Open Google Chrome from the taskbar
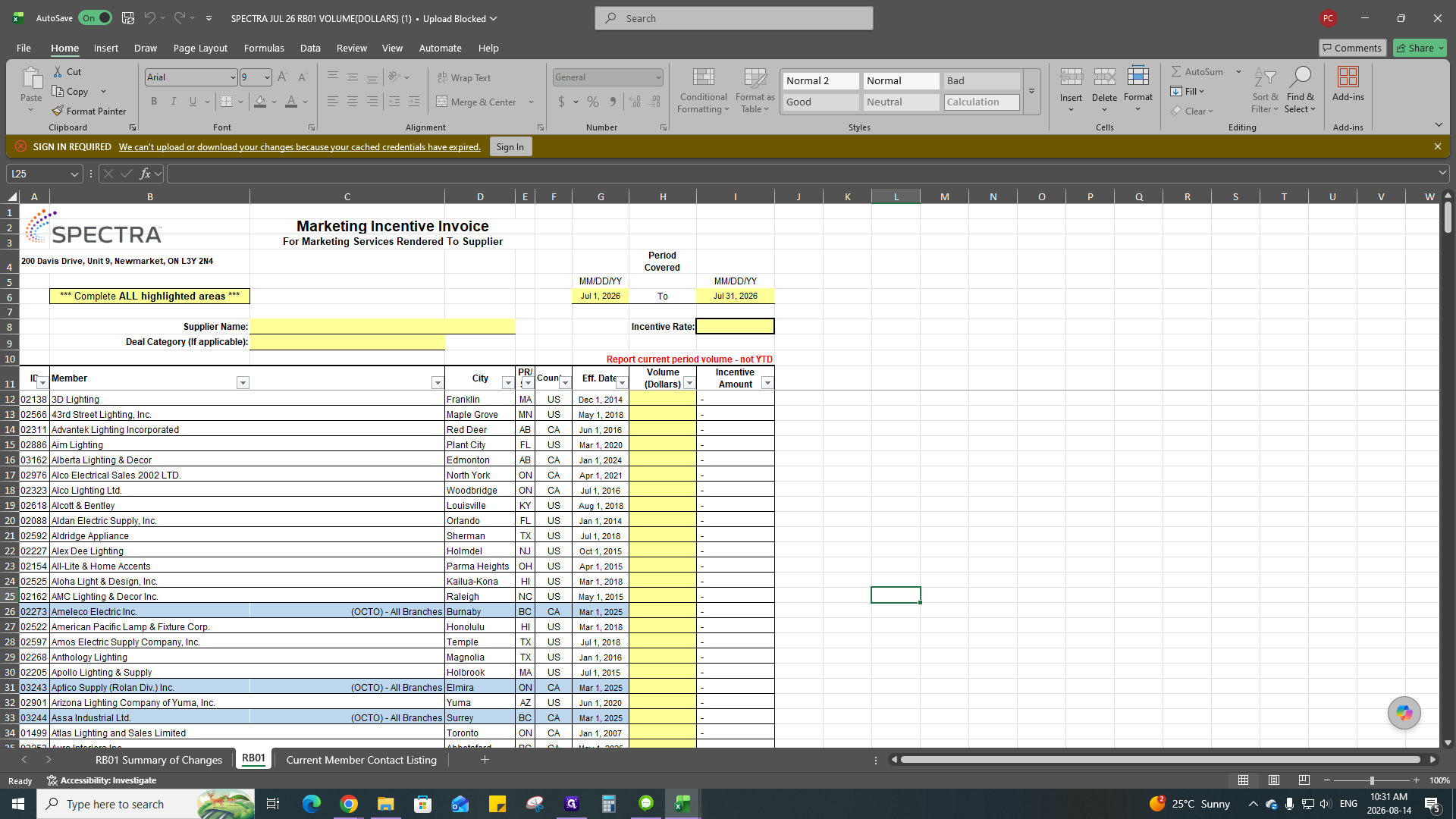 coord(349,804)
